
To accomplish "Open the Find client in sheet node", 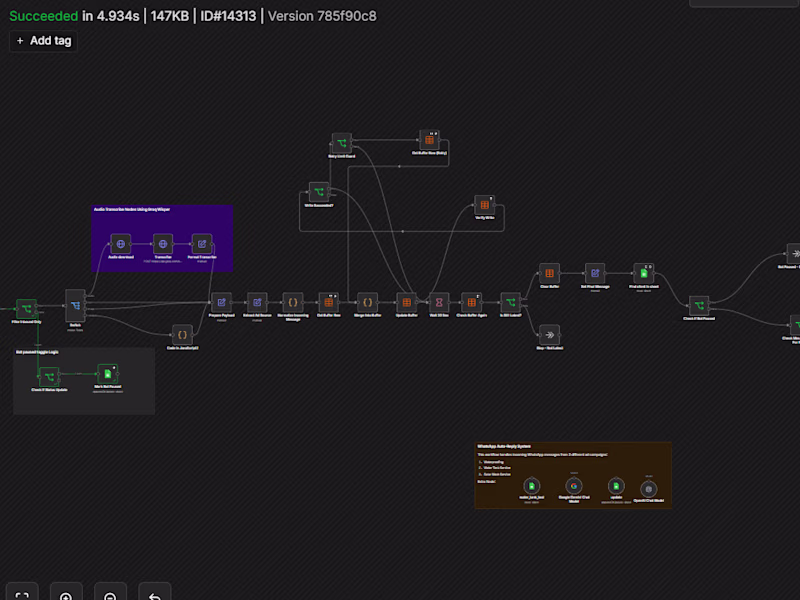I will point(644,273).
